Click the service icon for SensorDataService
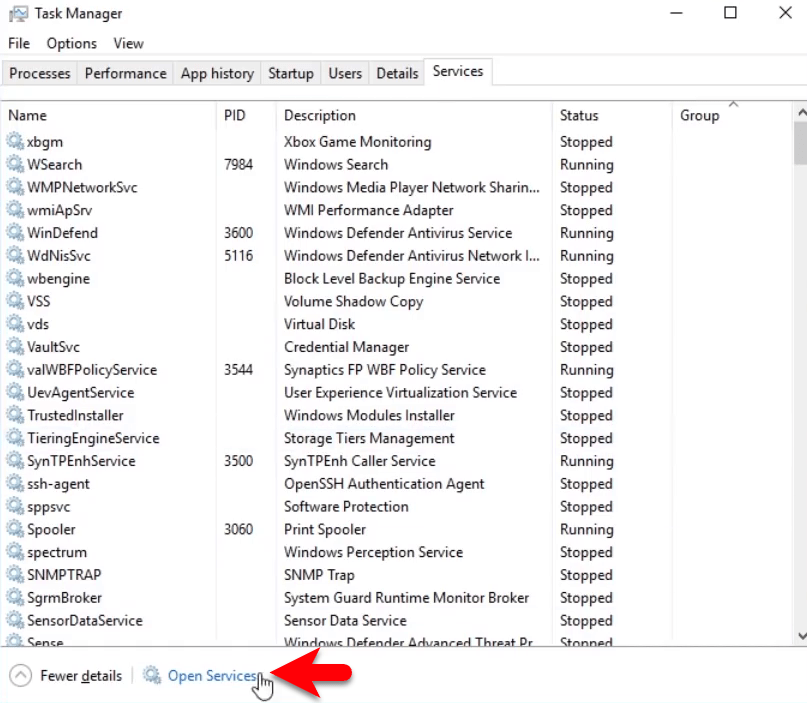807x703 pixels. coord(15,620)
